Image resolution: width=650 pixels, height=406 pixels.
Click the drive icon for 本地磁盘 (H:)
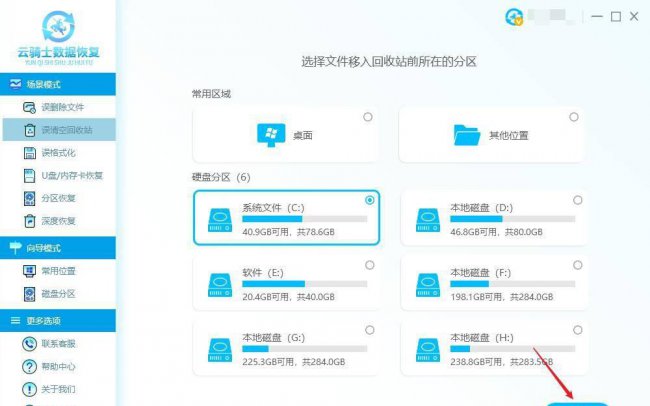click(x=428, y=350)
